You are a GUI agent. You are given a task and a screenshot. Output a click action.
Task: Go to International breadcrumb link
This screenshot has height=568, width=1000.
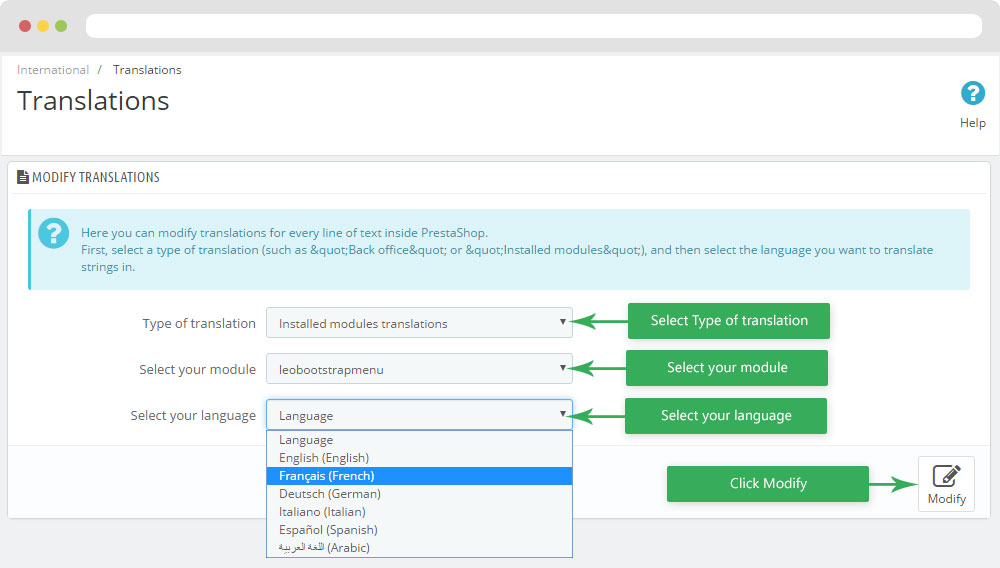pos(53,70)
